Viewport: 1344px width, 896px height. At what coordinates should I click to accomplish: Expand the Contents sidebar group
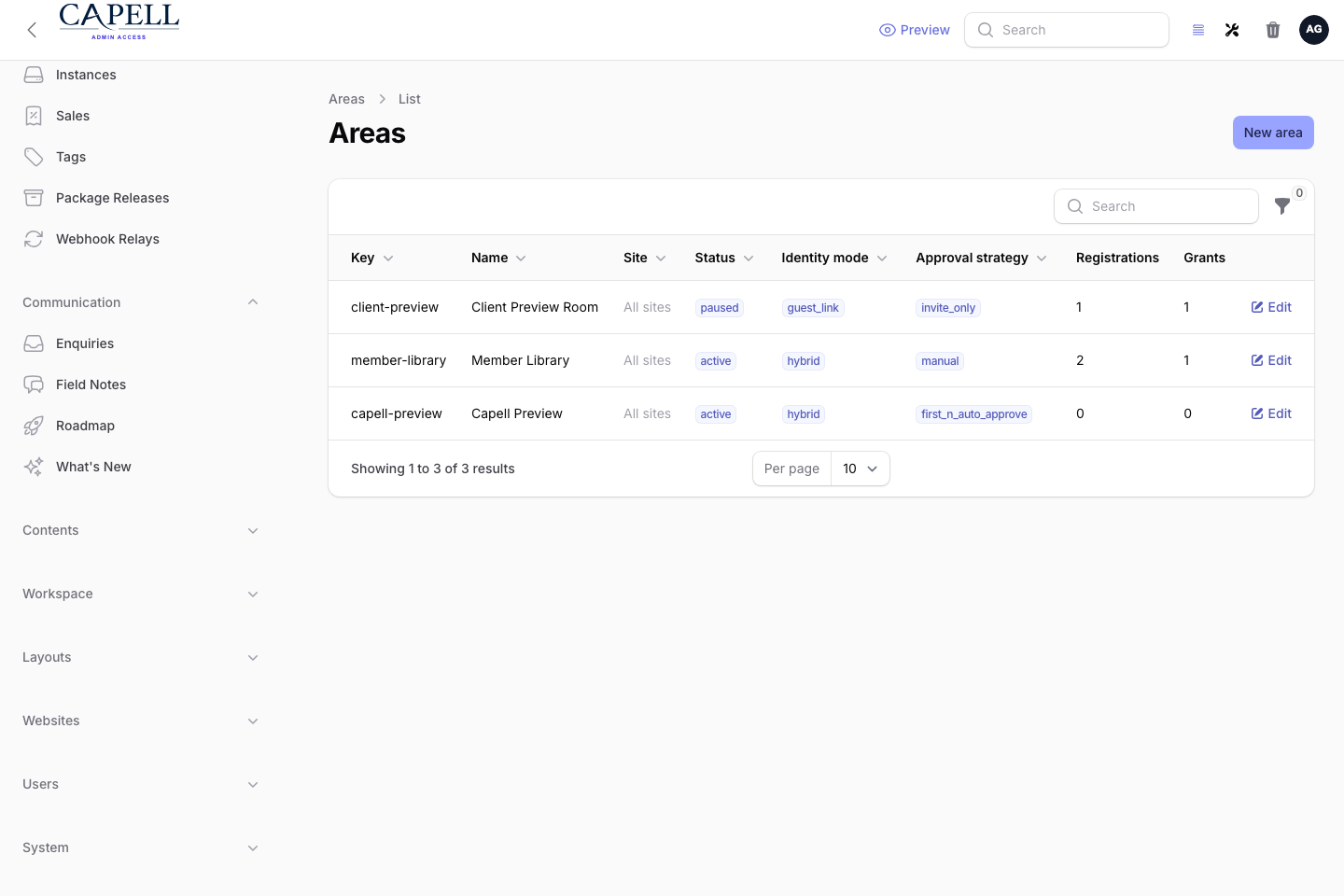point(253,530)
